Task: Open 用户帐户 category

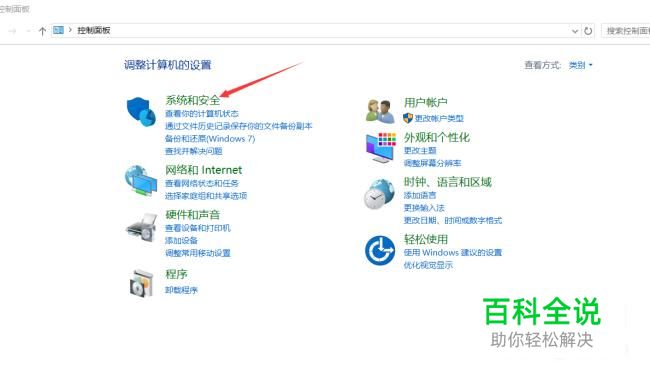Action: point(426,102)
